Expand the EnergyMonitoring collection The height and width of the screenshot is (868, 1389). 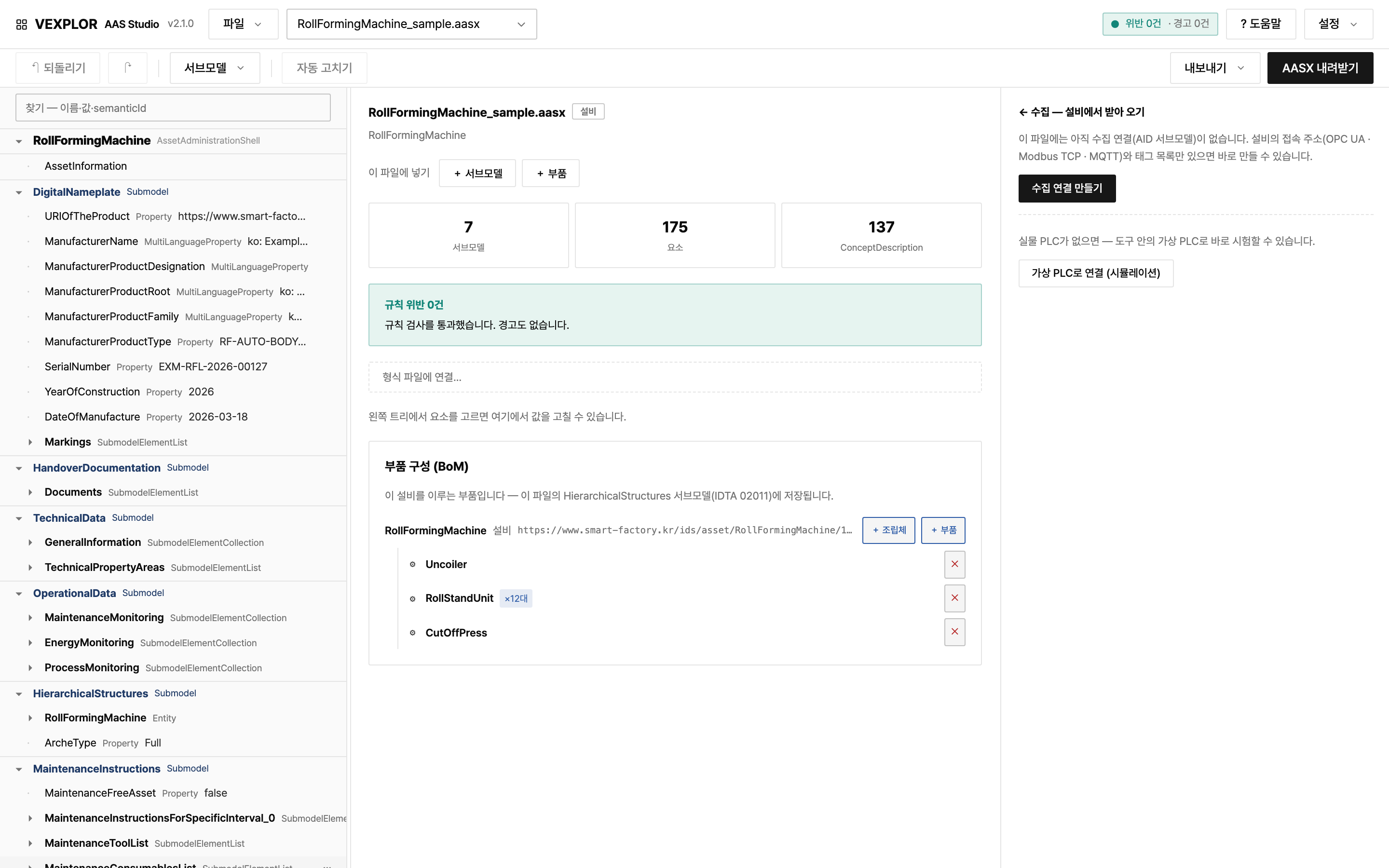pyautogui.click(x=30, y=643)
